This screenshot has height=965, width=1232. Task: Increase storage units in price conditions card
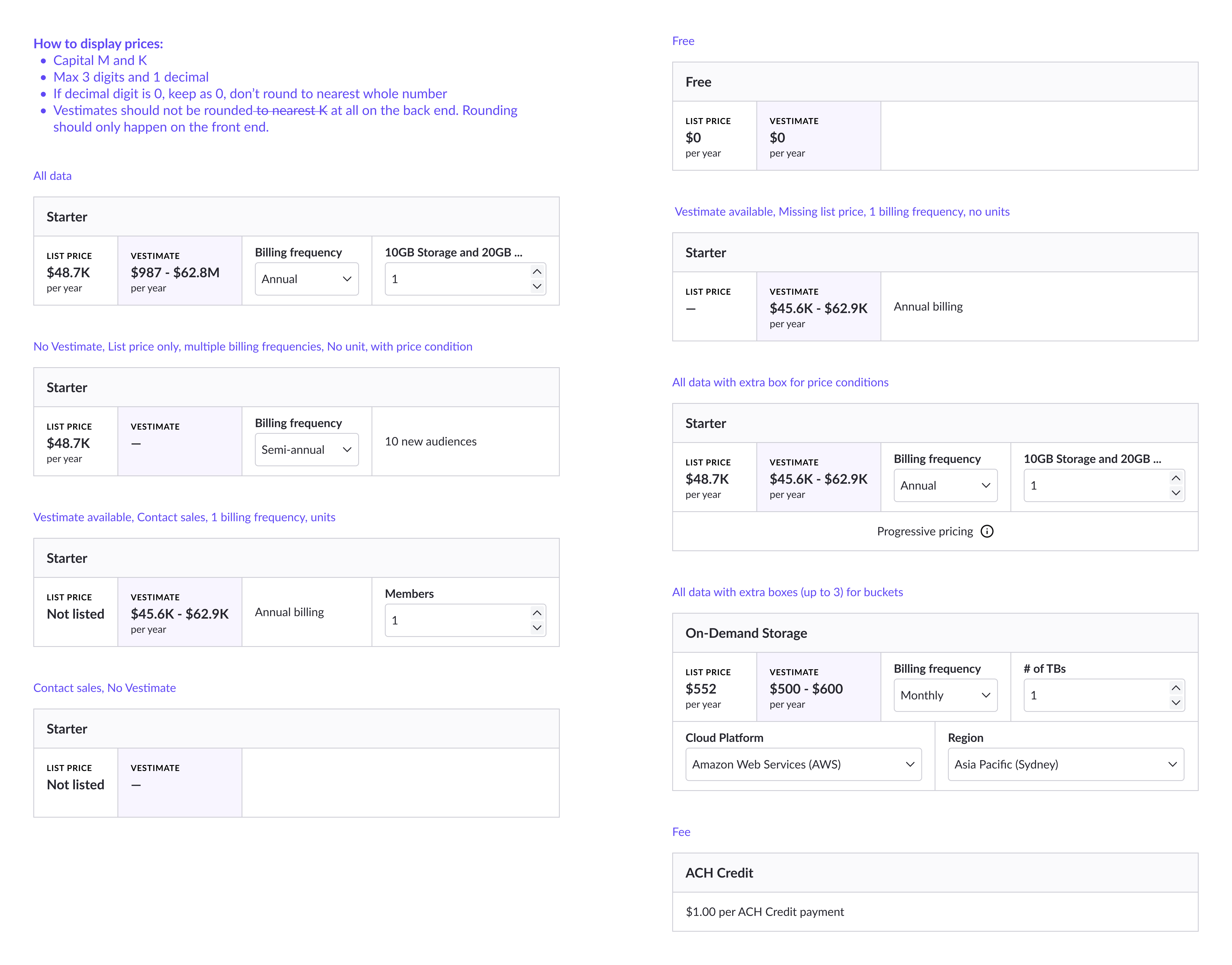(x=1176, y=478)
